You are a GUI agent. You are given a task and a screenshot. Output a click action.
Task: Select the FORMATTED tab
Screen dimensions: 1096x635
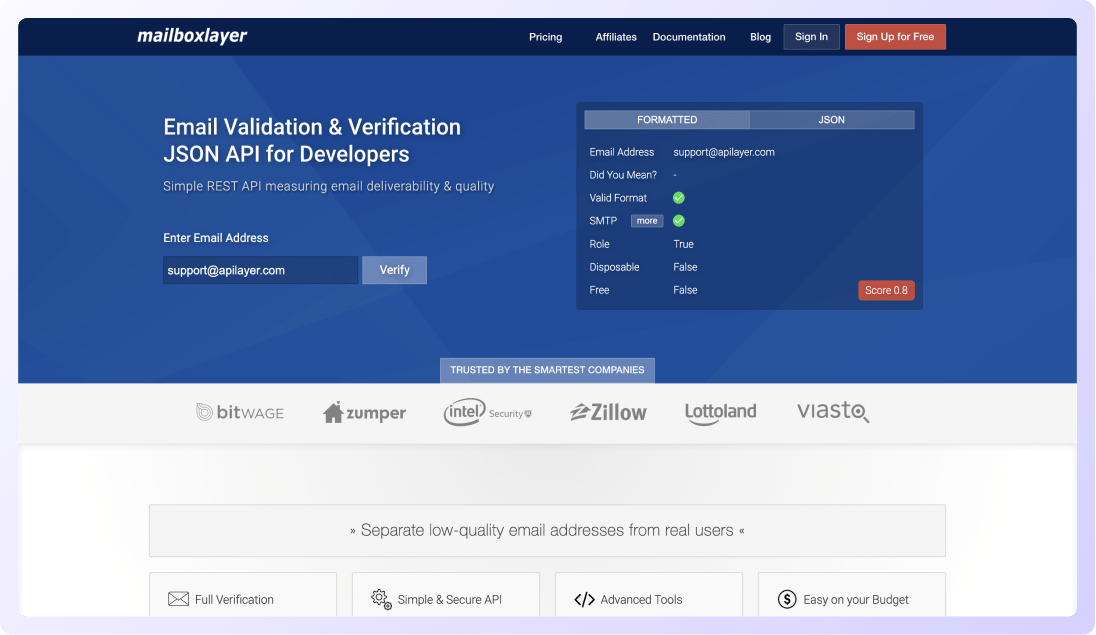pyautogui.click(x=667, y=120)
